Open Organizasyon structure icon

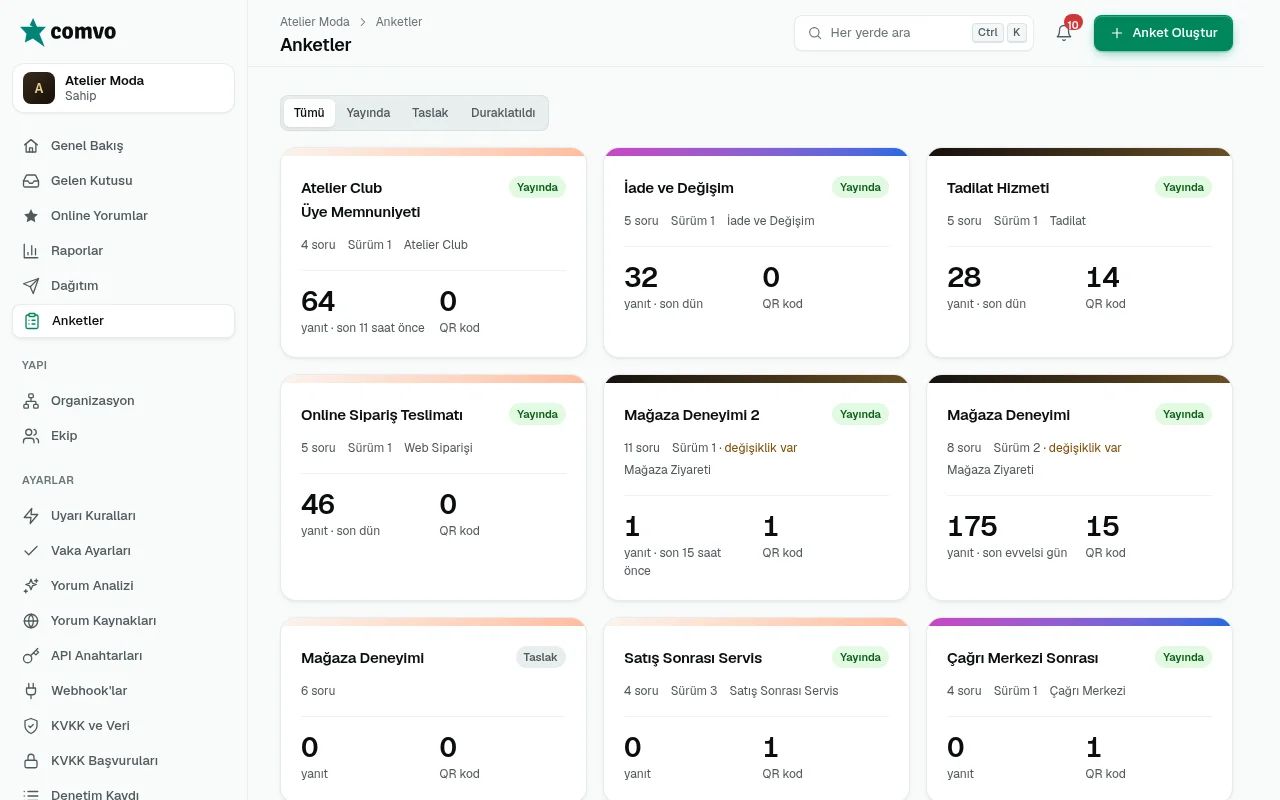pyautogui.click(x=31, y=401)
